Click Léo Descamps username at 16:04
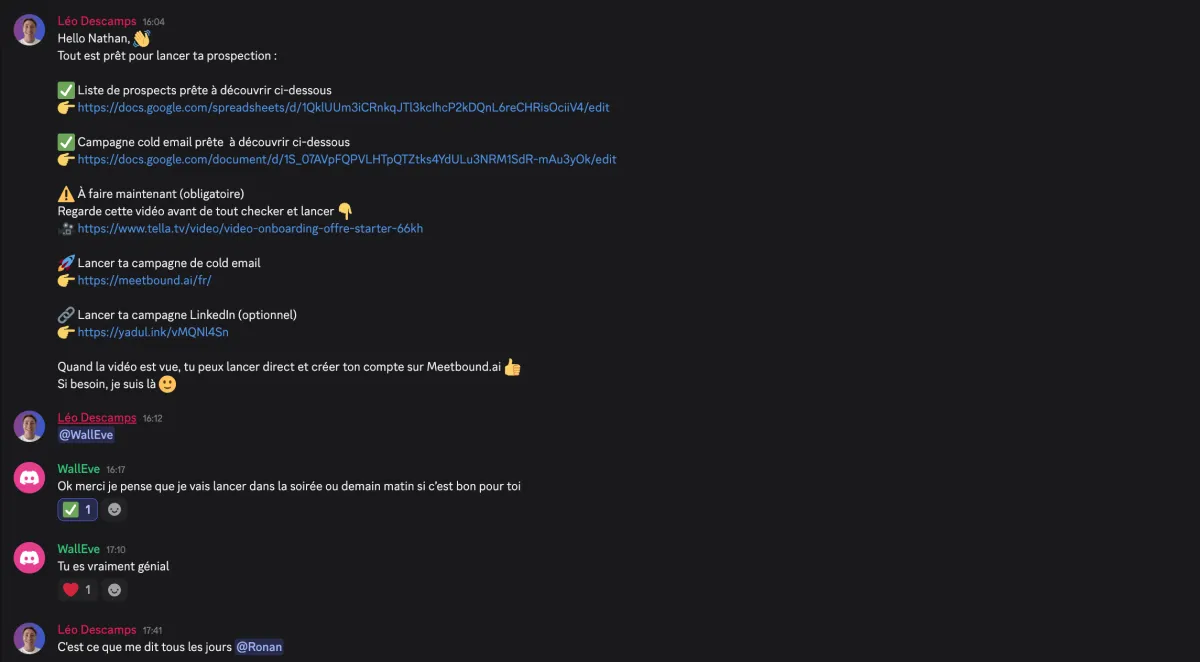Image resolution: width=1200 pixels, height=662 pixels. coord(97,21)
